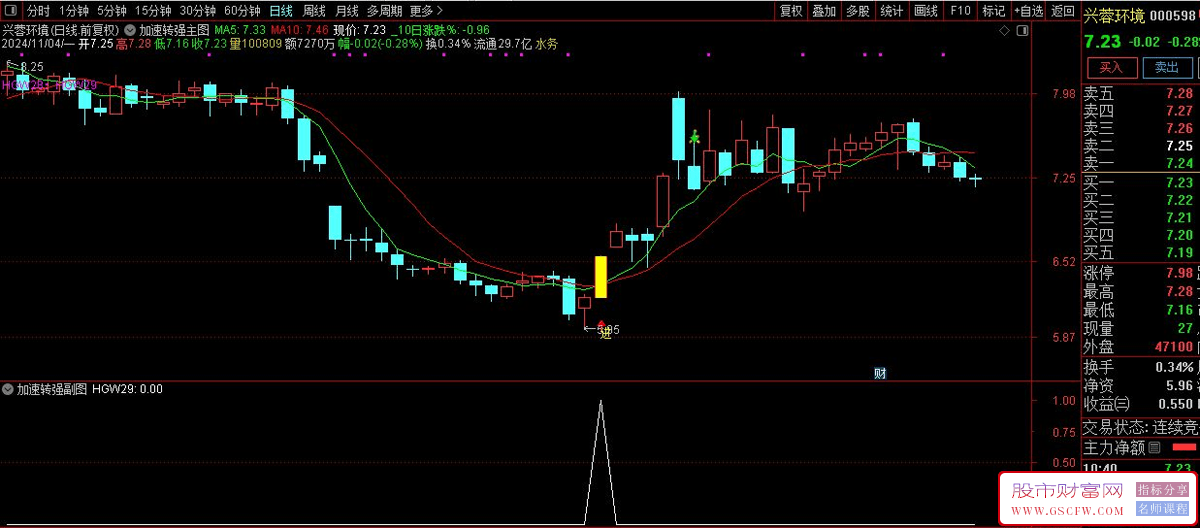
Task: Click the red arrow signal near 5.95 low
Action: click(602, 324)
